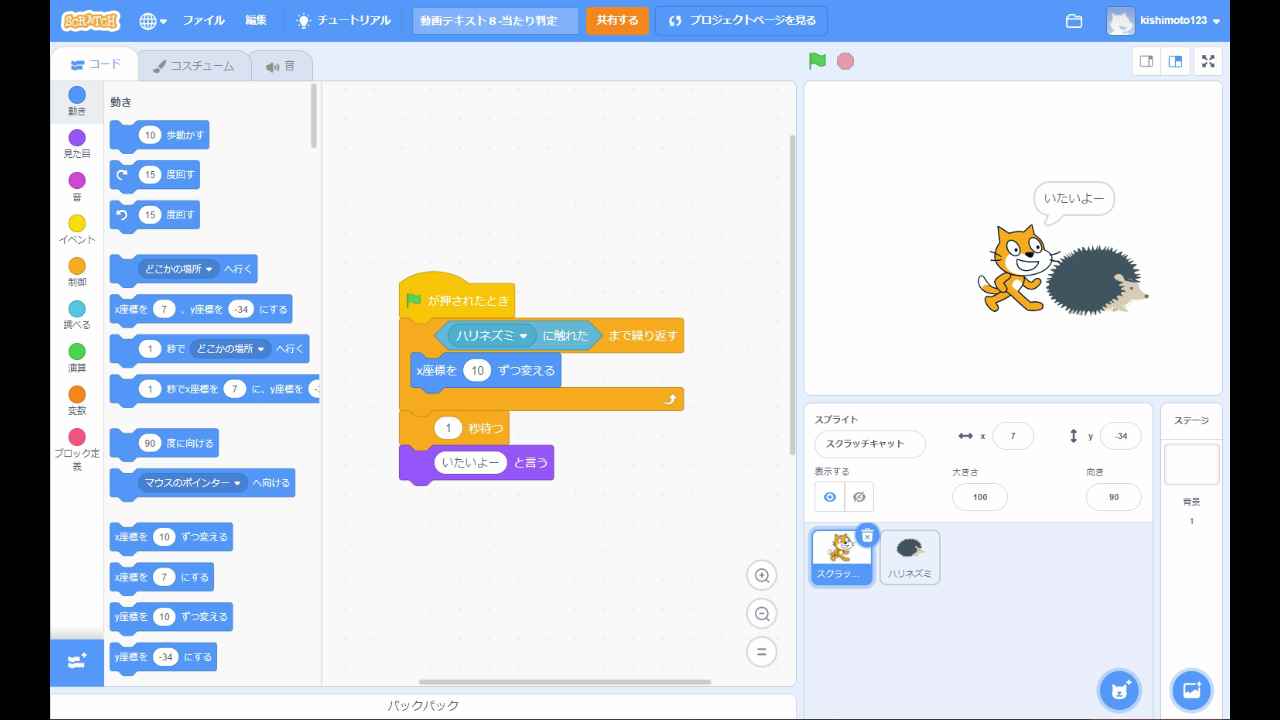Click the sprite name field スクラッチキャット

point(870,444)
